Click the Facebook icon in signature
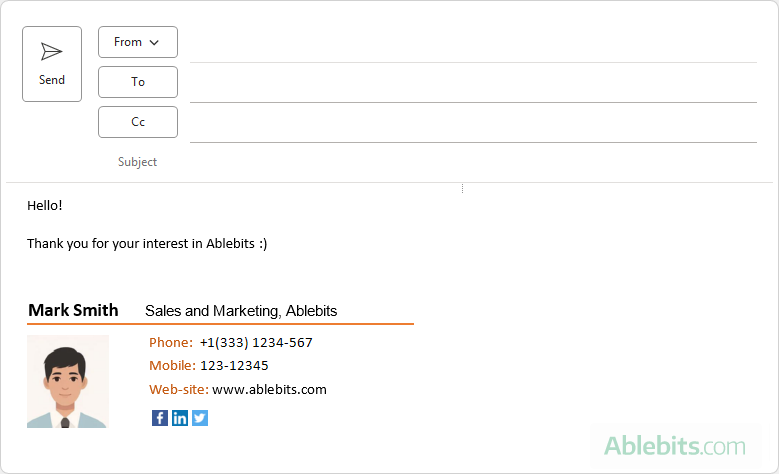The width and height of the screenshot is (779, 474). coord(160,418)
